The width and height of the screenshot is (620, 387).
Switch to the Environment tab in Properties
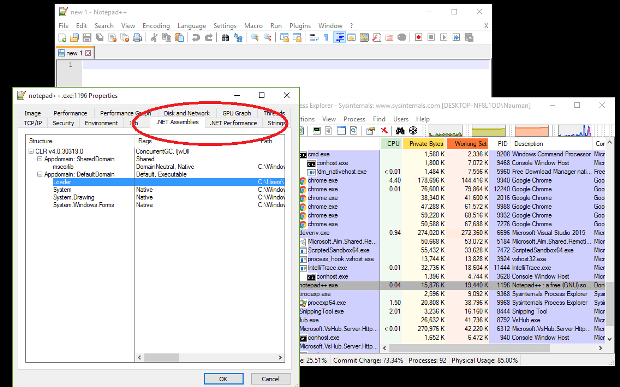(101, 123)
